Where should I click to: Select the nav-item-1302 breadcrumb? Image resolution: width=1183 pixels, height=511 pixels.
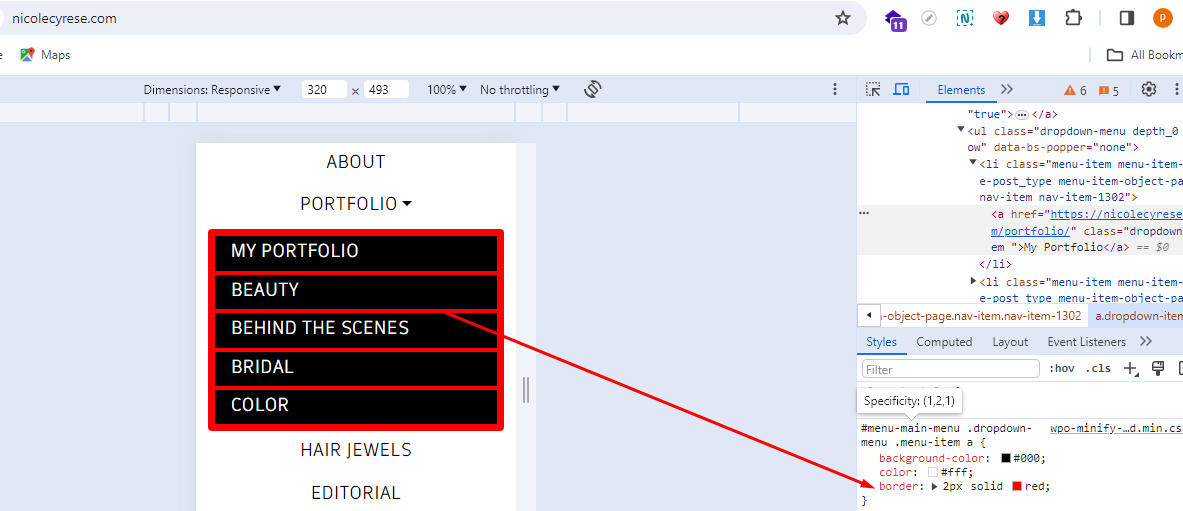[x=981, y=316]
